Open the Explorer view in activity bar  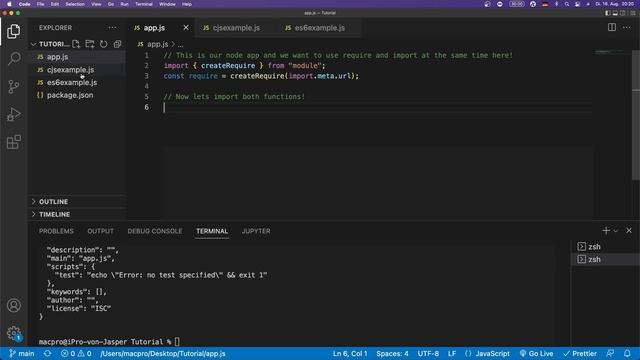(13, 31)
